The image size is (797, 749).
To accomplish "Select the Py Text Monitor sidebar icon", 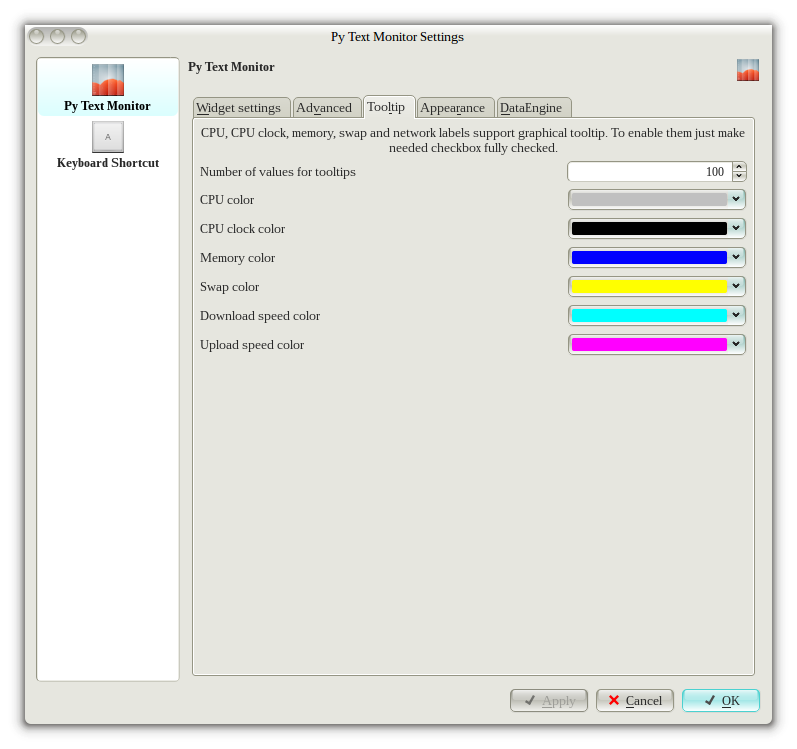I will [107, 81].
